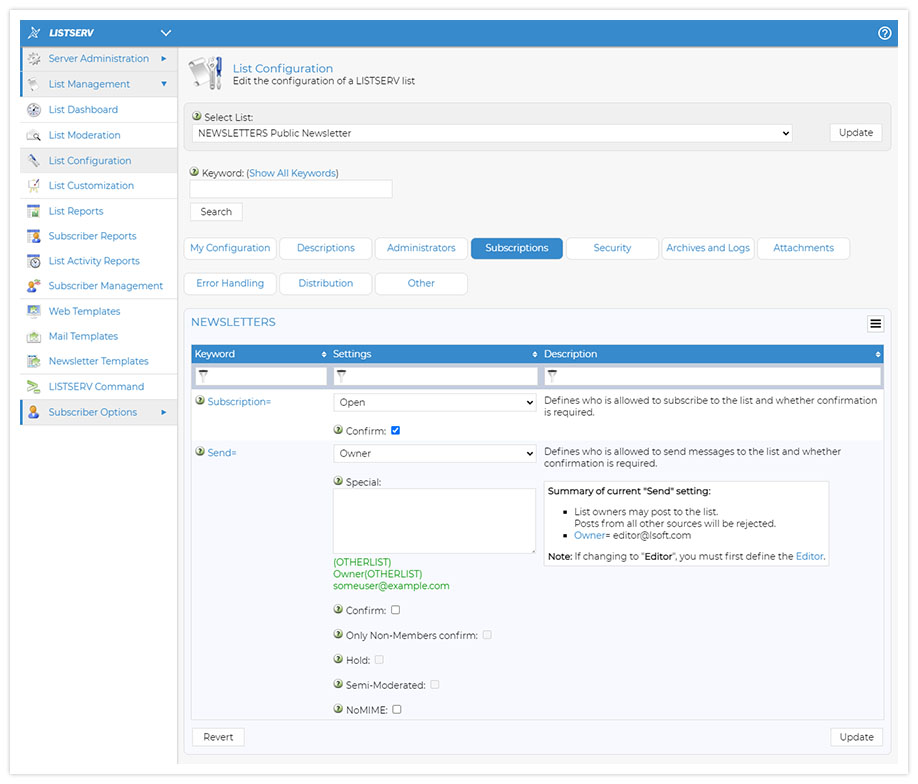This screenshot has height=784, width=918.
Task: Click the Subscriber Options person icon
Action: (34, 412)
